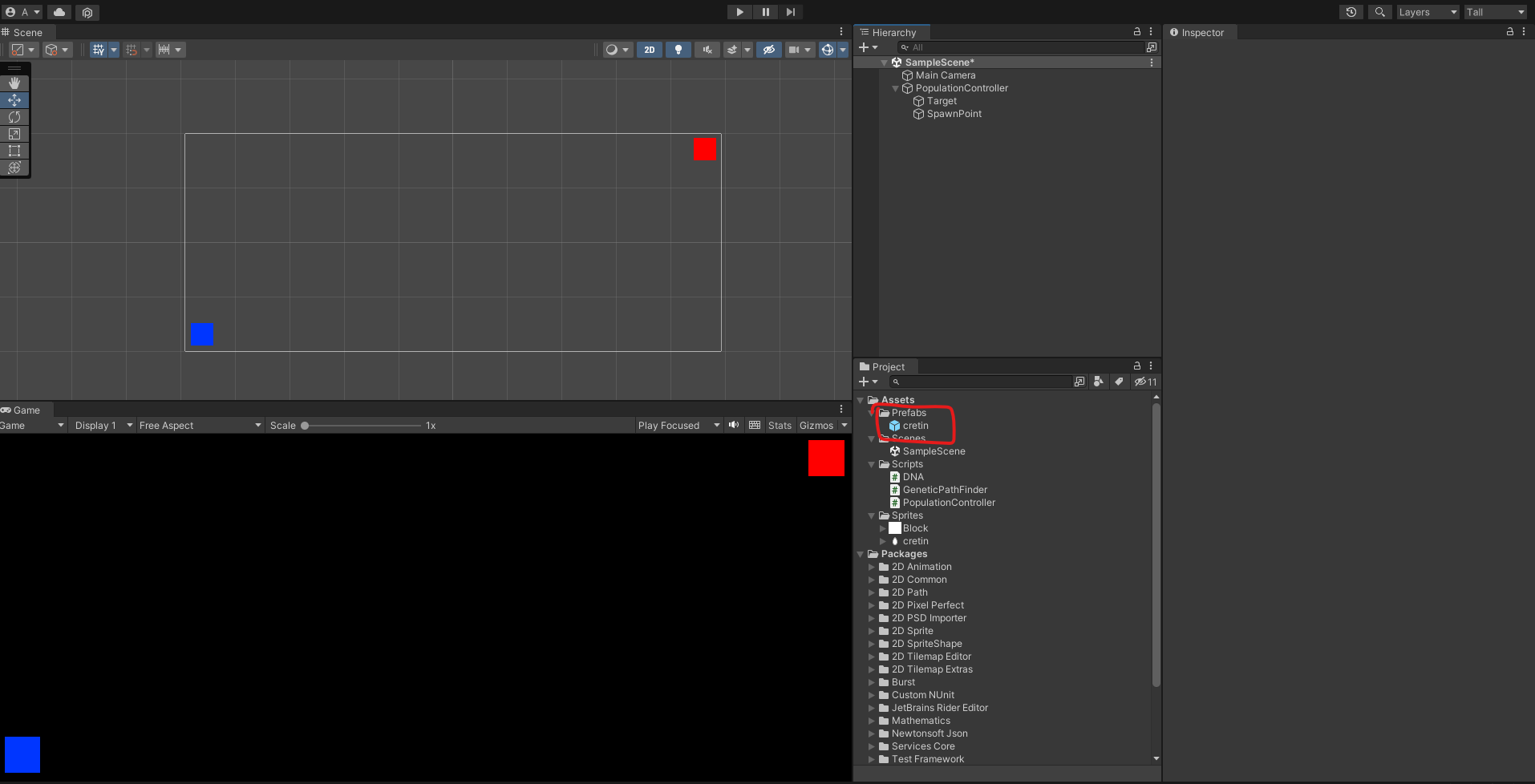Select the Hand view tool
This screenshot has height=784, width=1535.
(14, 83)
